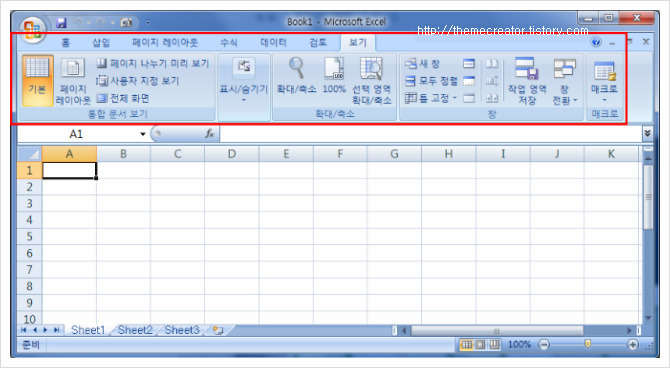
Task: Click the 매크로 macros icon
Action: (604, 71)
